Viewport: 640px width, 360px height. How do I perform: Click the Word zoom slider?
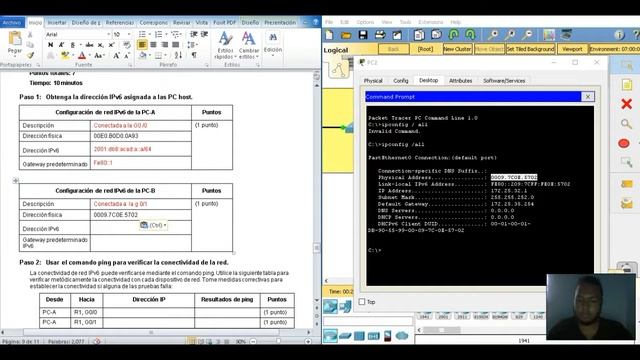point(278,341)
